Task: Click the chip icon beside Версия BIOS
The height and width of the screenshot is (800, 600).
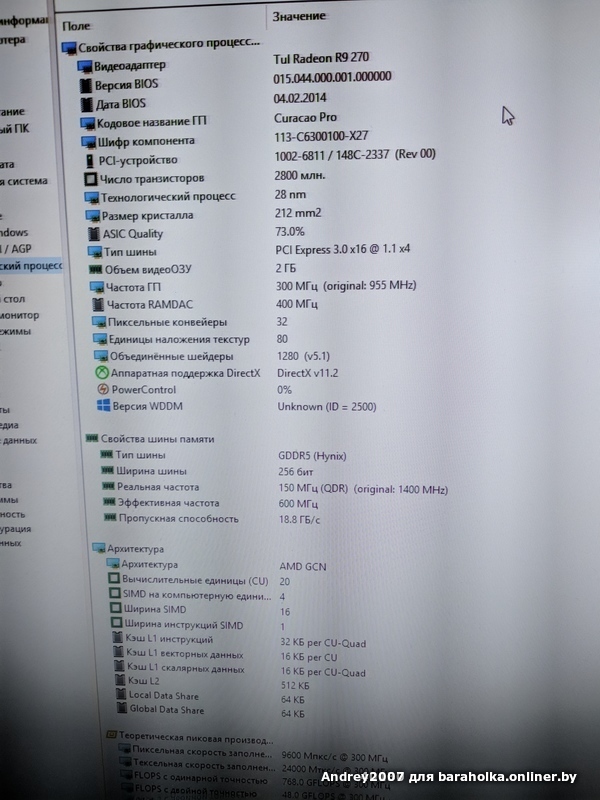Action: point(86,85)
